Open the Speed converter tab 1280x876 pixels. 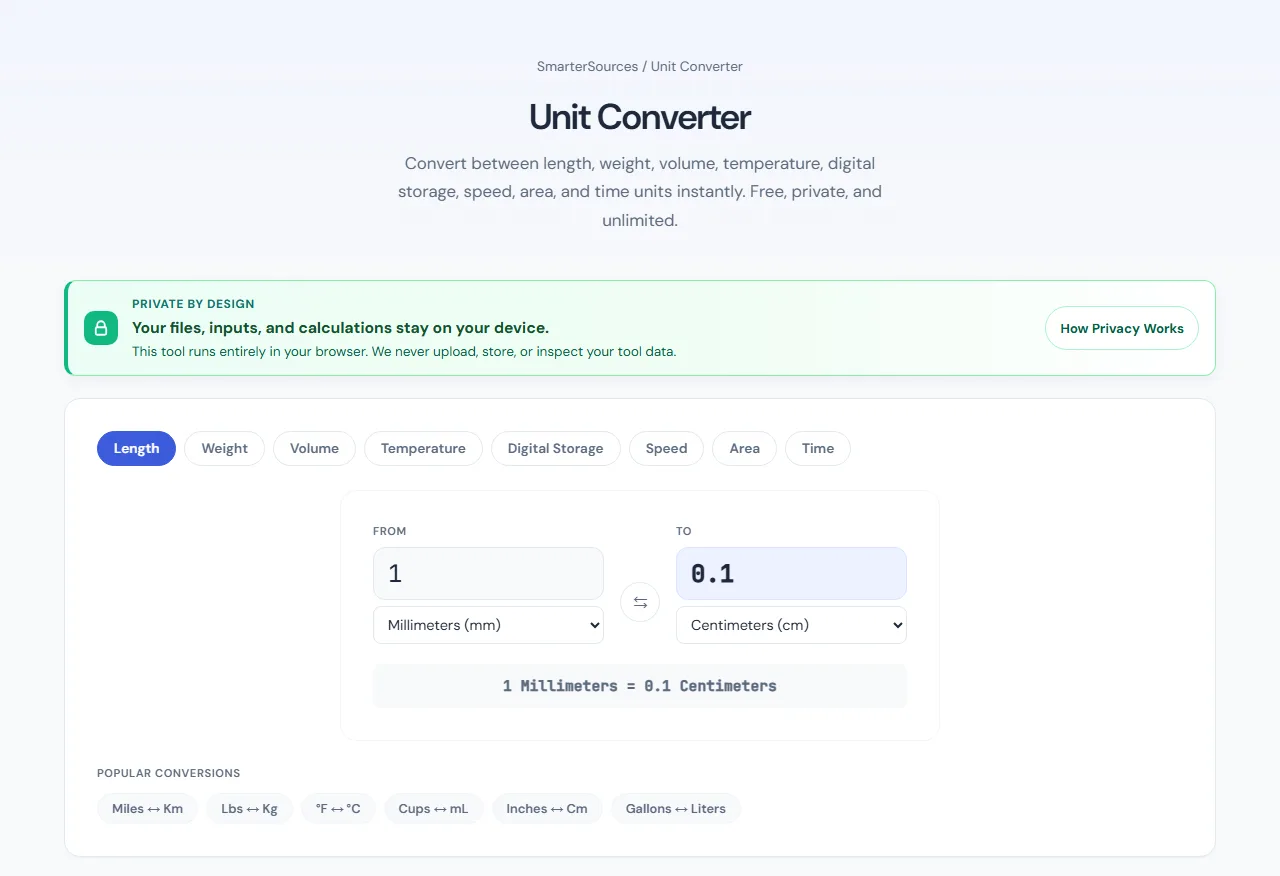point(666,448)
